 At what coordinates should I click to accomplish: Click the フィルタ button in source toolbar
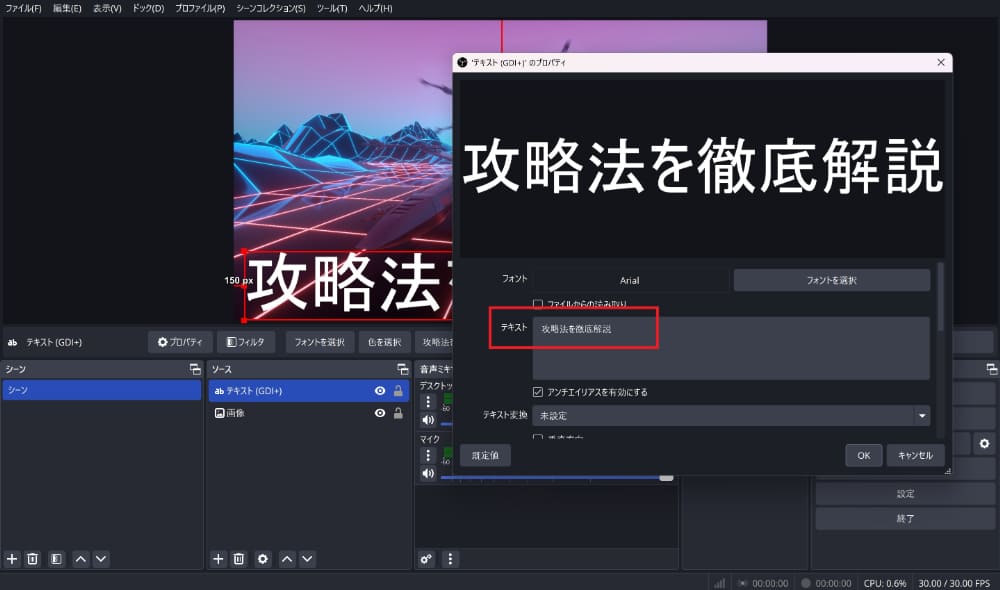pos(246,342)
